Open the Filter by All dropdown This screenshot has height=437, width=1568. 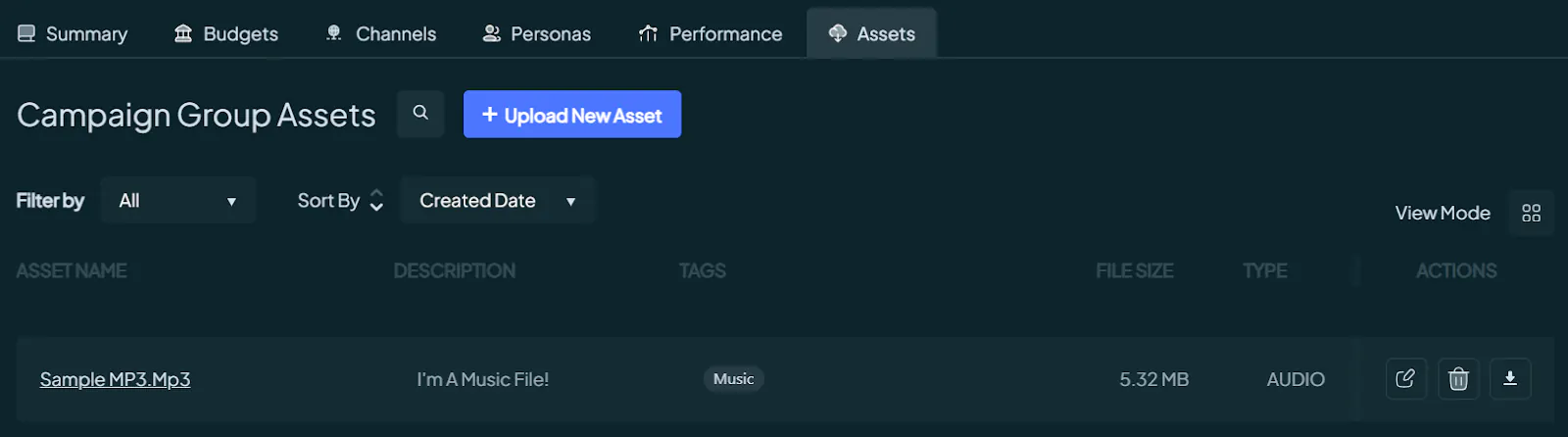[x=178, y=201]
